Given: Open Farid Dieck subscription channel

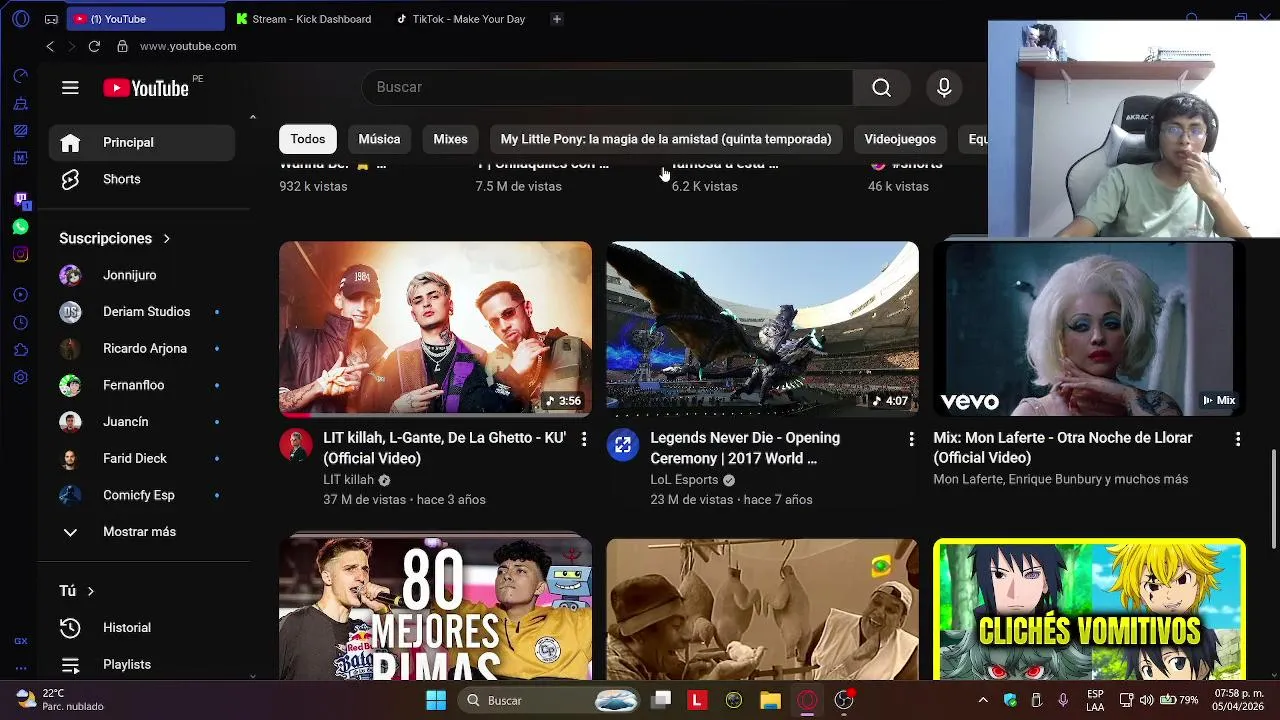Looking at the screenshot, I should 142,459.
